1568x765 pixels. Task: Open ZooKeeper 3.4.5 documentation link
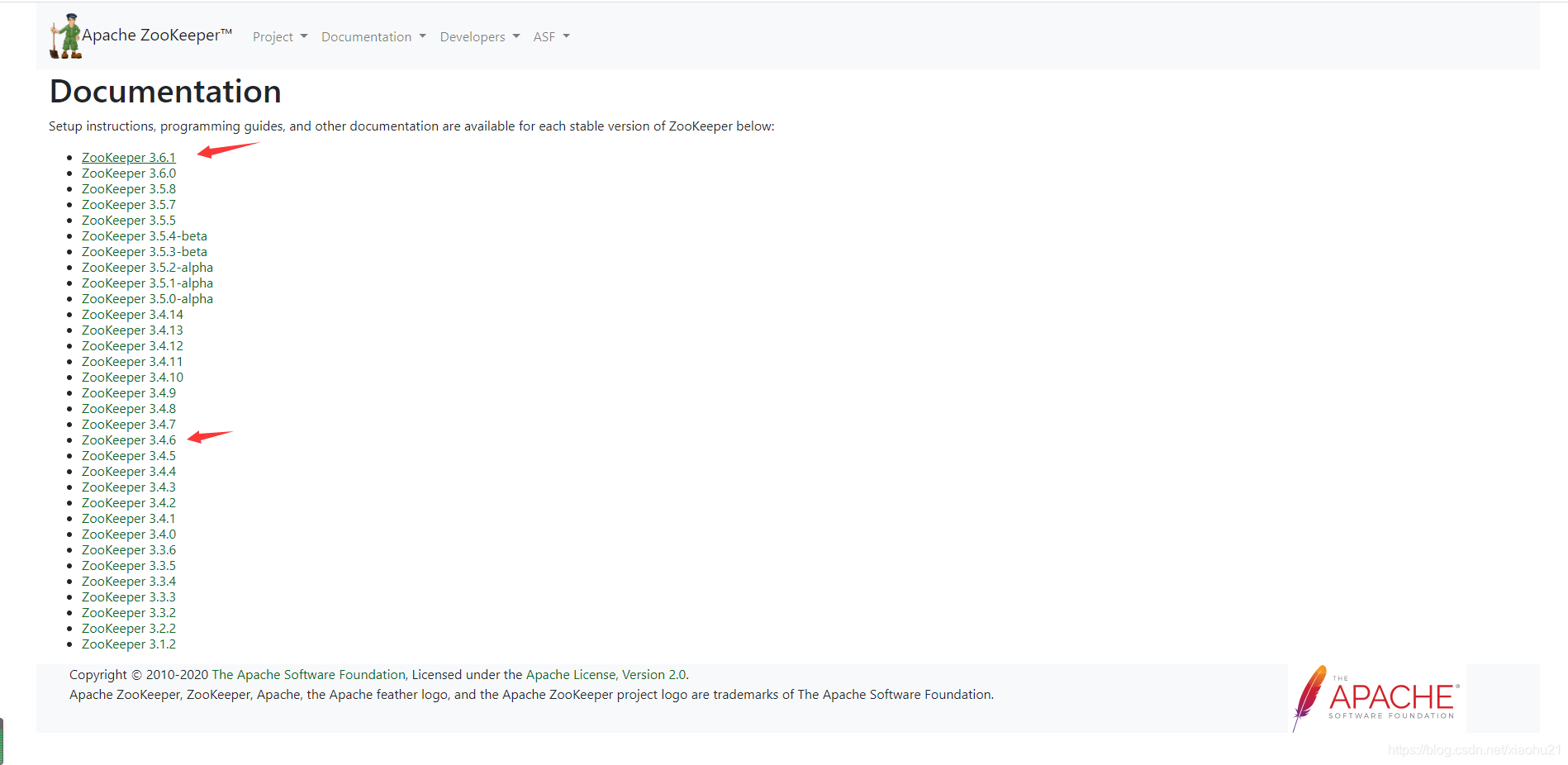click(129, 456)
